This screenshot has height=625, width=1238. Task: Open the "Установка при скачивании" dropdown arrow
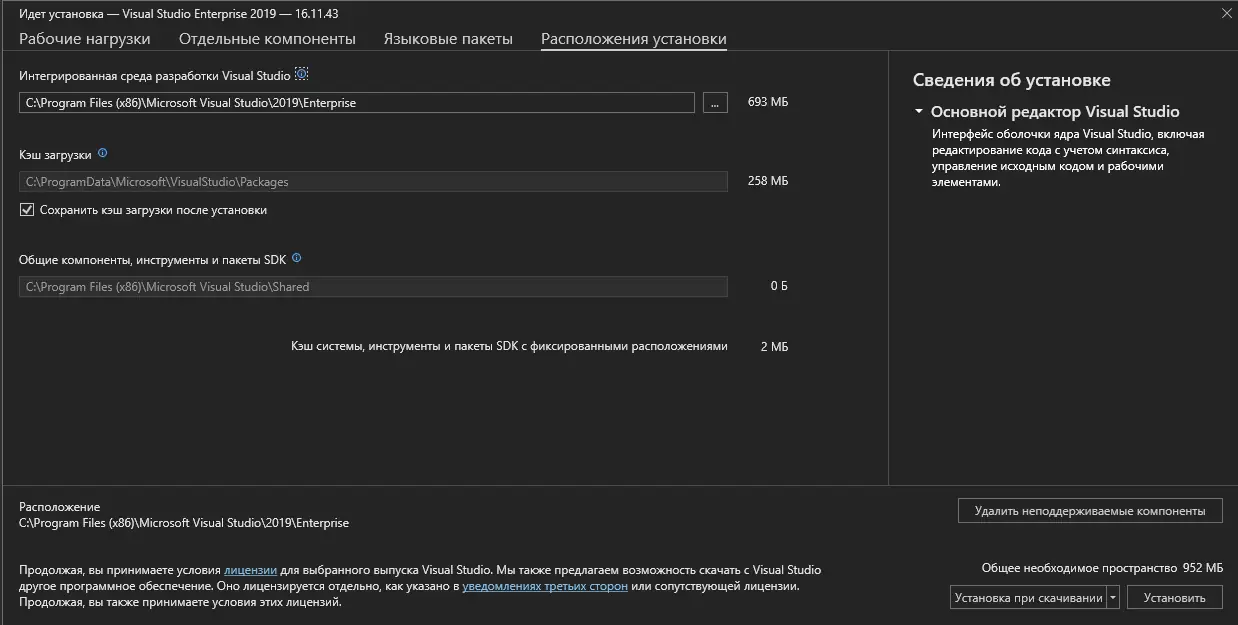pyautogui.click(x=1113, y=597)
